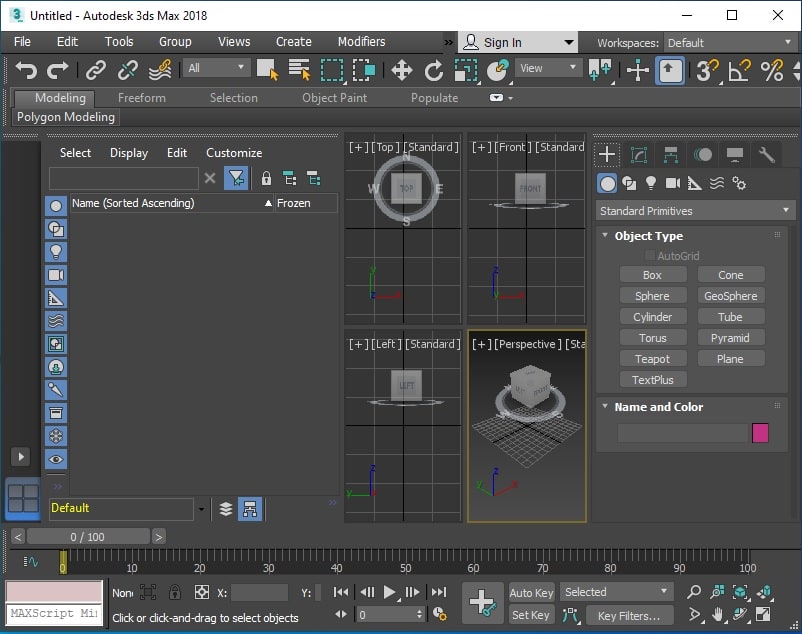The width and height of the screenshot is (802, 634).
Task: Open the Modify command panel tab
Action: 639,154
